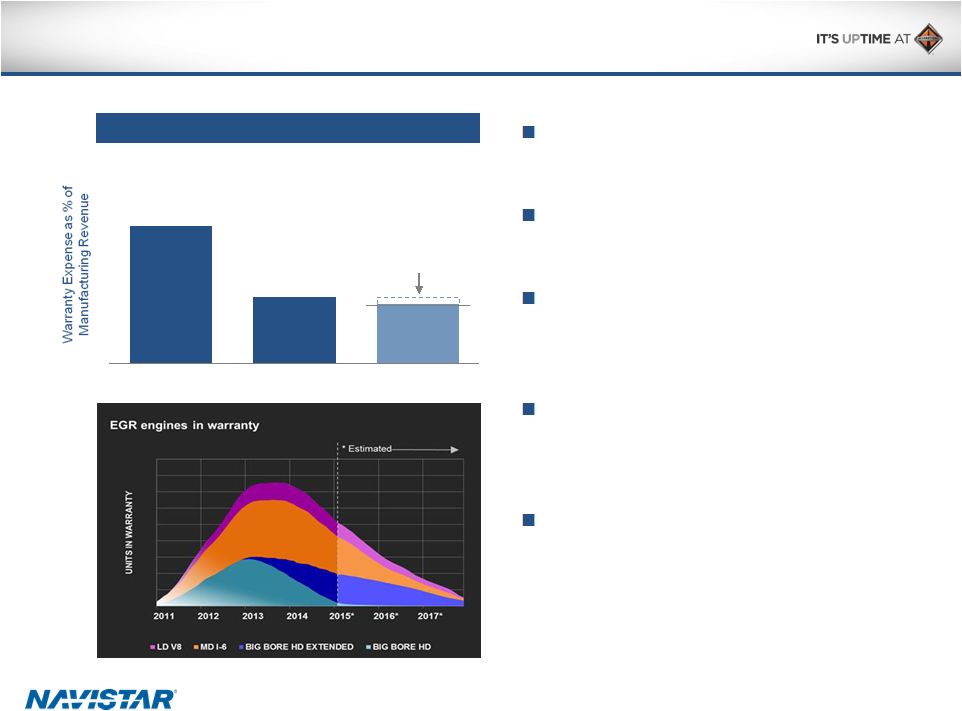The image size is (962, 711).
Task: Click the tallest dark blue bar
Action: coord(171,294)
